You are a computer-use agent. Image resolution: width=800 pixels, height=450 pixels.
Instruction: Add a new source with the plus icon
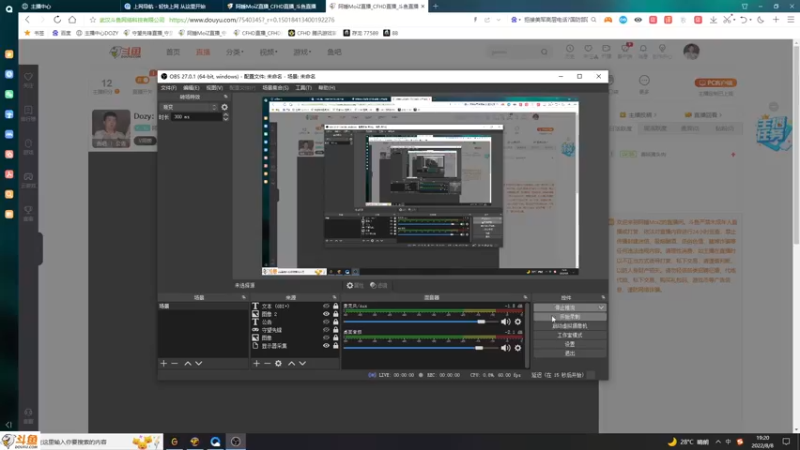[256, 363]
